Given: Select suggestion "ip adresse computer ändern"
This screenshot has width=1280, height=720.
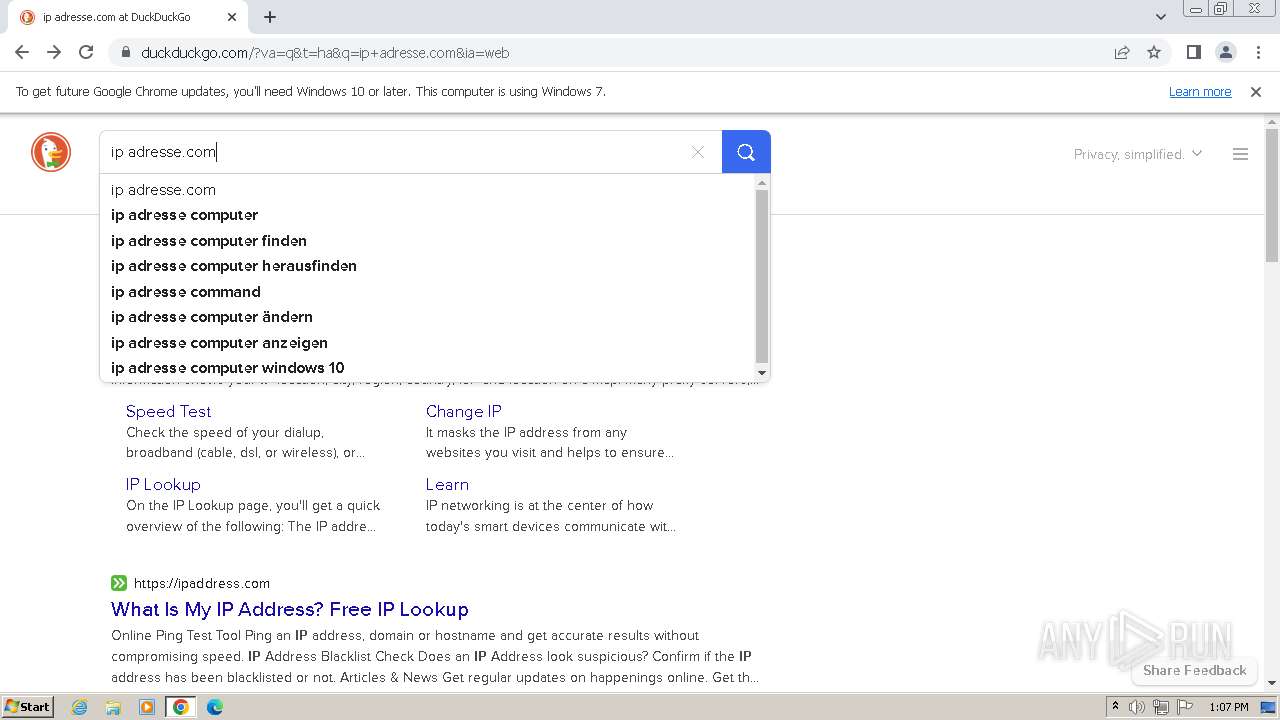Looking at the screenshot, I should (x=428, y=317).
